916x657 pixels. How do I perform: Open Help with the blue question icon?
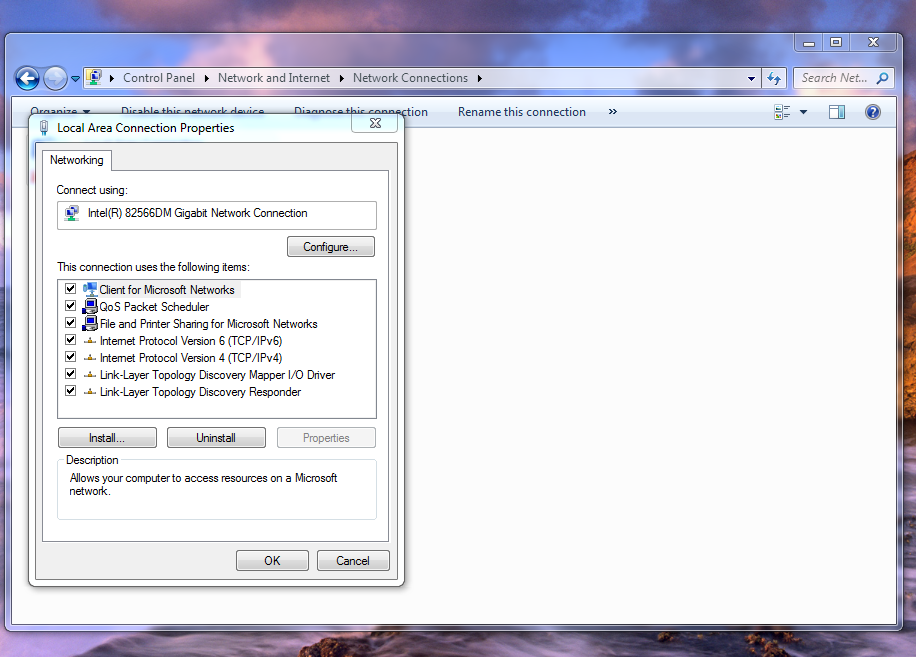pos(873,112)
